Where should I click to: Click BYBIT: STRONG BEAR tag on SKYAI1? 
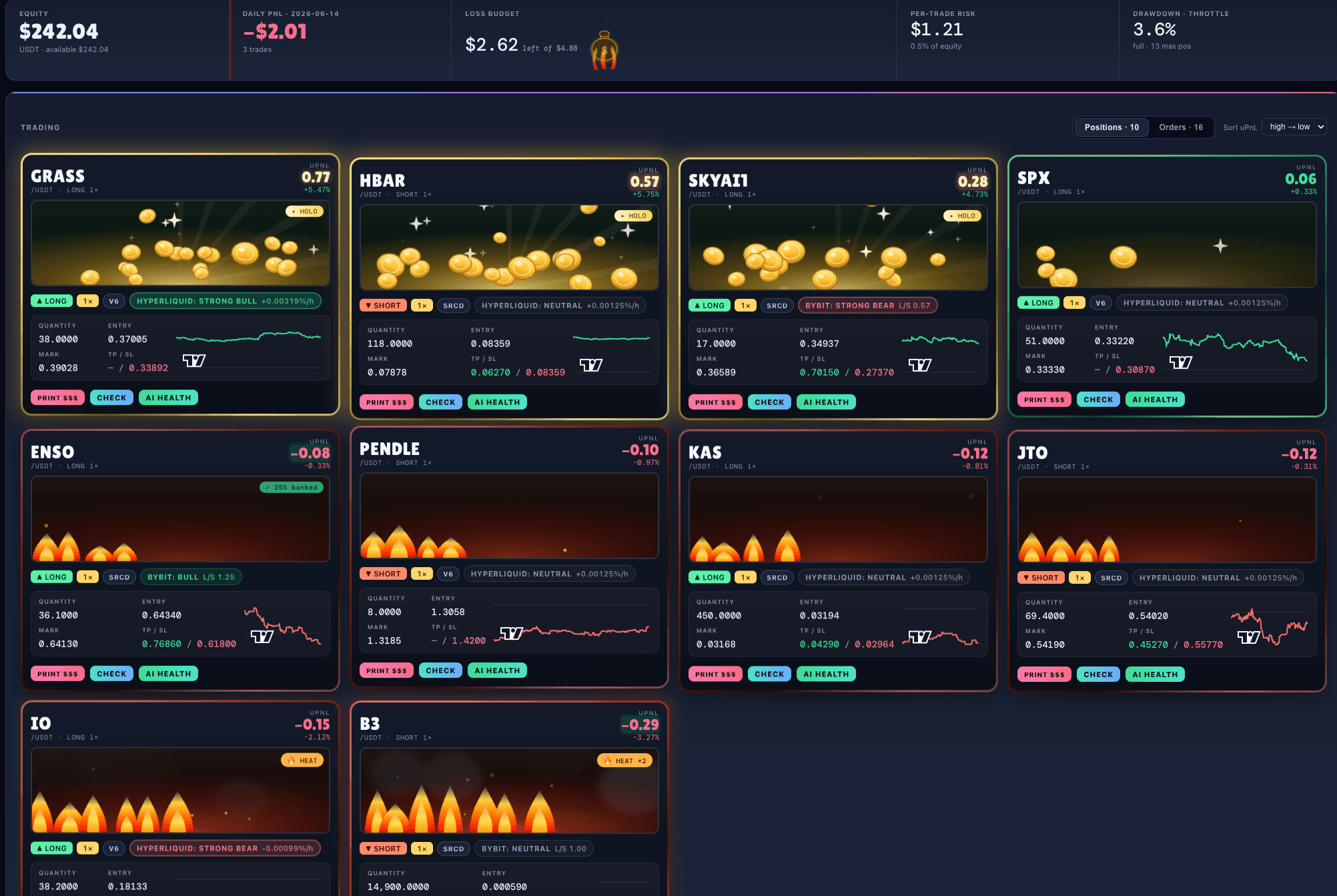[867, 306]
